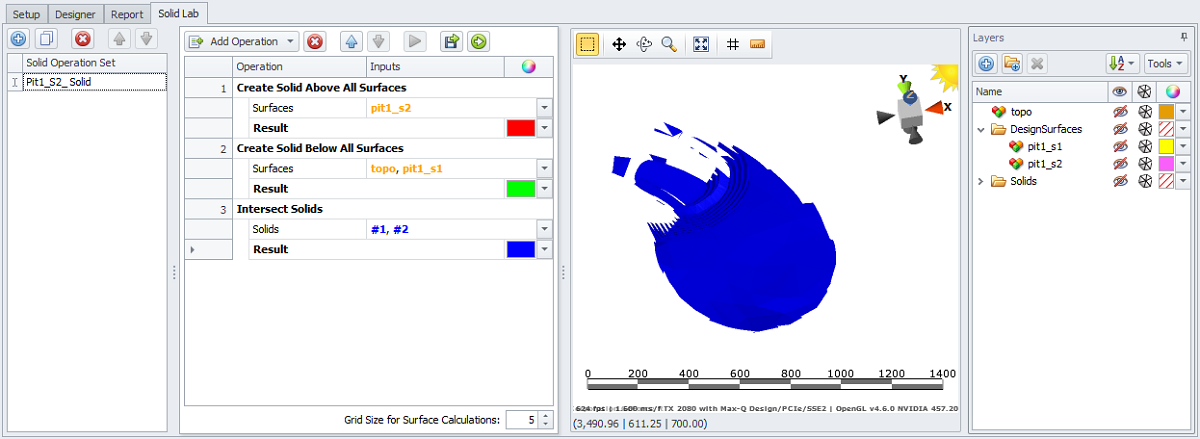Open the Tools dropdown in Layers
The image size is (1200, 439).
[1166, 63]
